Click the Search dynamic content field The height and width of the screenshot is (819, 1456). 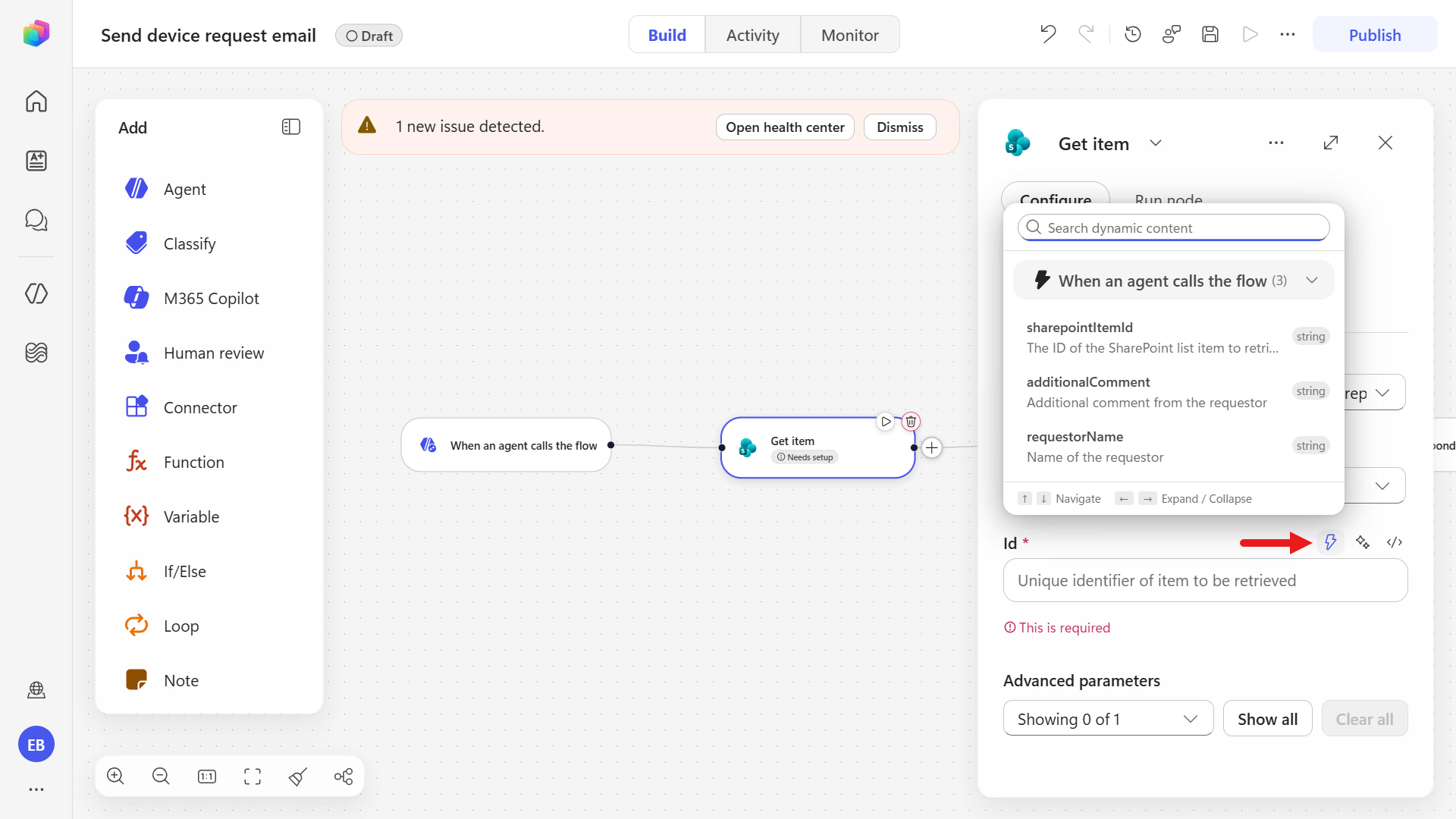tap(1173, 227)
